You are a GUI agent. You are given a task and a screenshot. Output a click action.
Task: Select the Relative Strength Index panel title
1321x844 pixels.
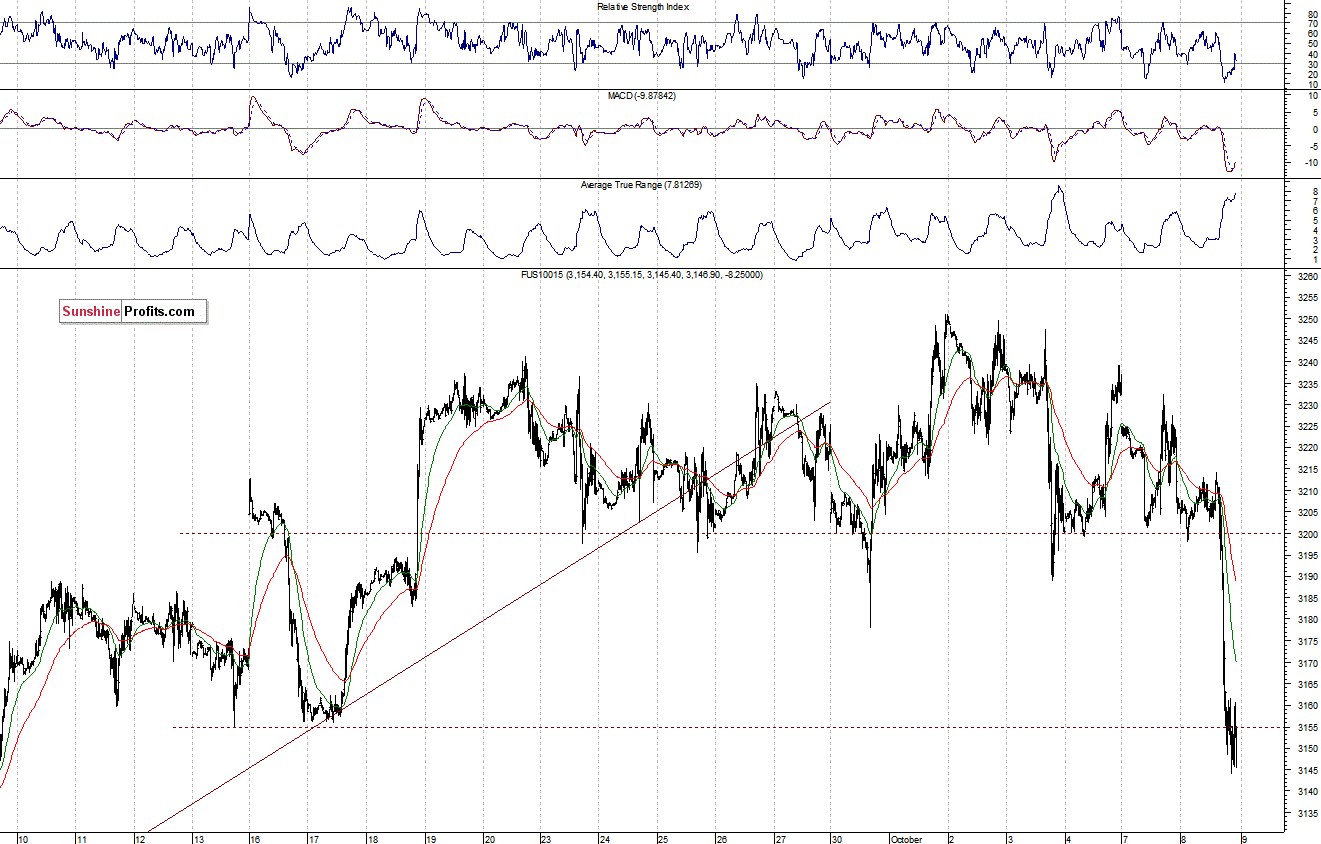643,6
